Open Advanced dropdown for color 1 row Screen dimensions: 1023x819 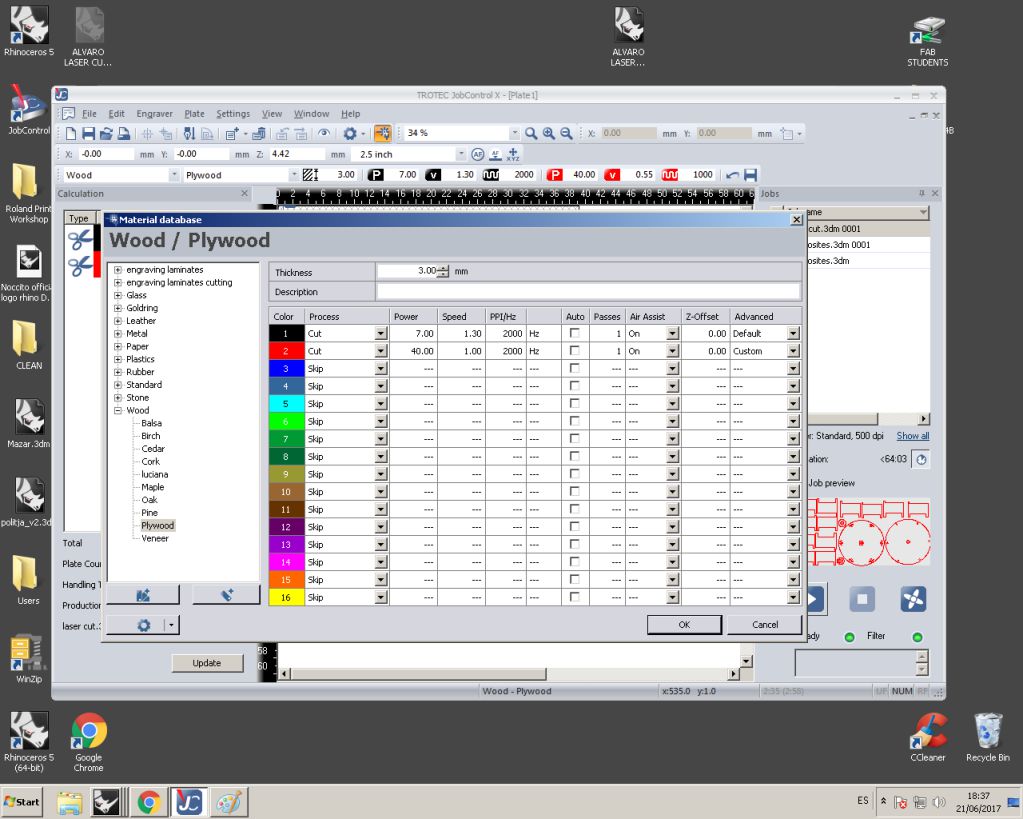[793, 333]
